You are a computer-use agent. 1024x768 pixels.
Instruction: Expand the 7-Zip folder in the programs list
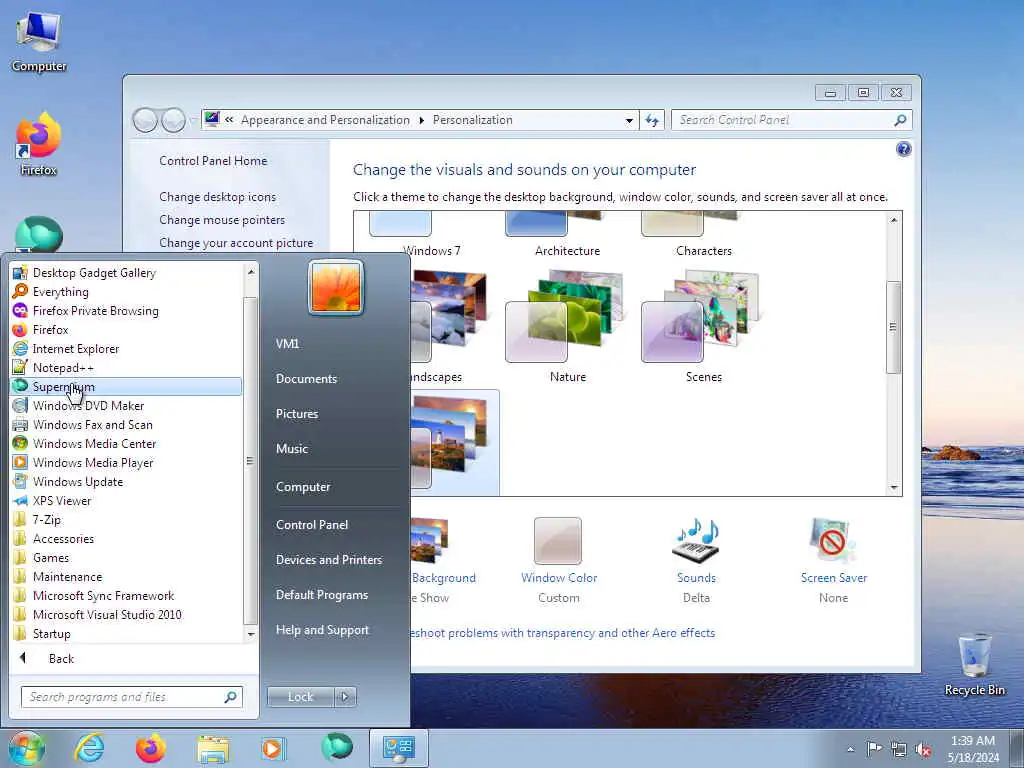pos(125,520)
